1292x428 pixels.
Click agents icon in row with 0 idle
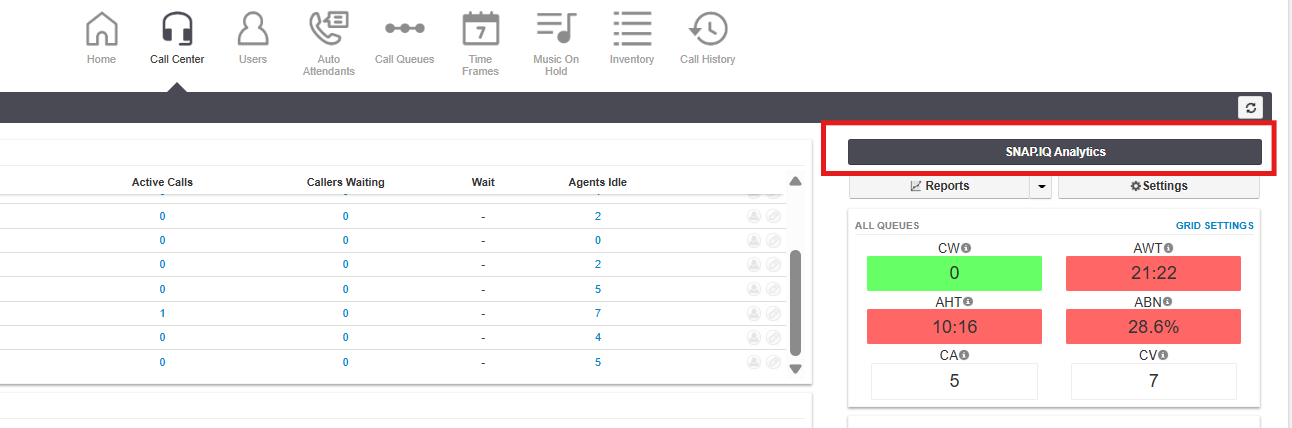pos(754,240)
